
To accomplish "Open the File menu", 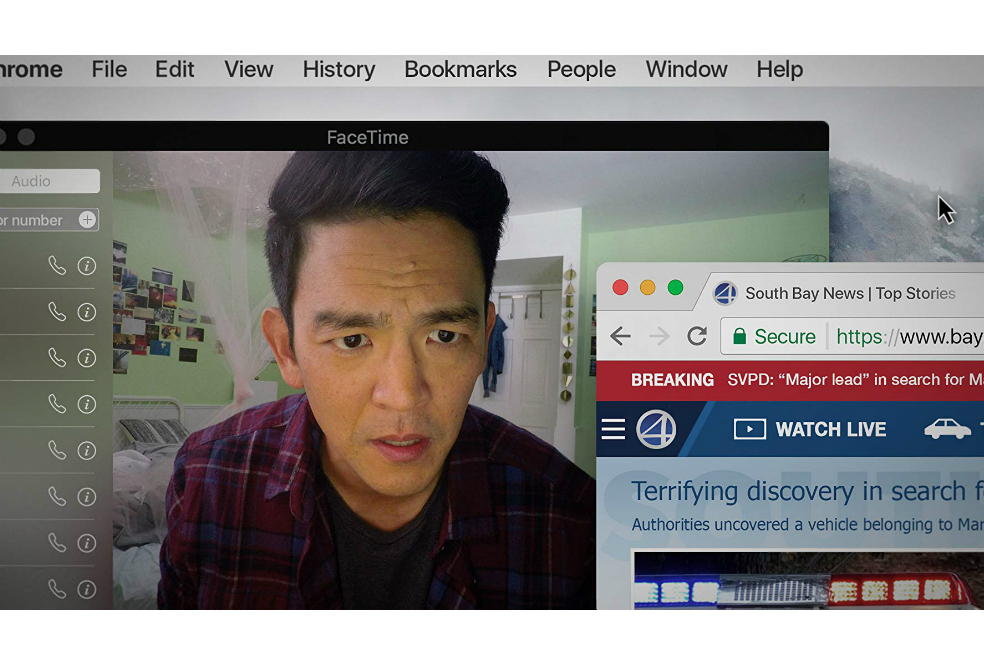I will point(109,69).
